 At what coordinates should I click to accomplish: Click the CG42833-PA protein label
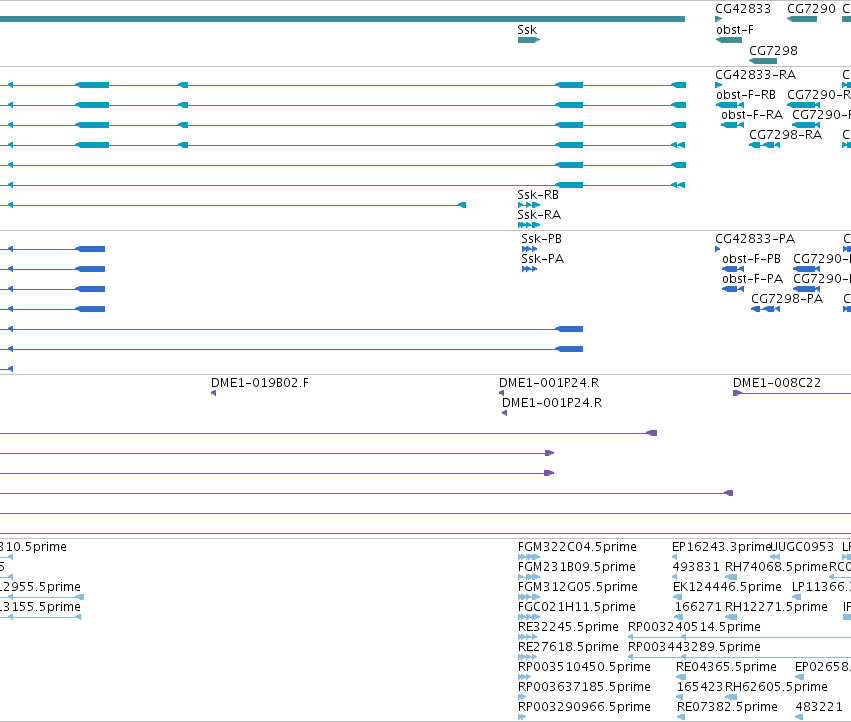click(754, 239)
